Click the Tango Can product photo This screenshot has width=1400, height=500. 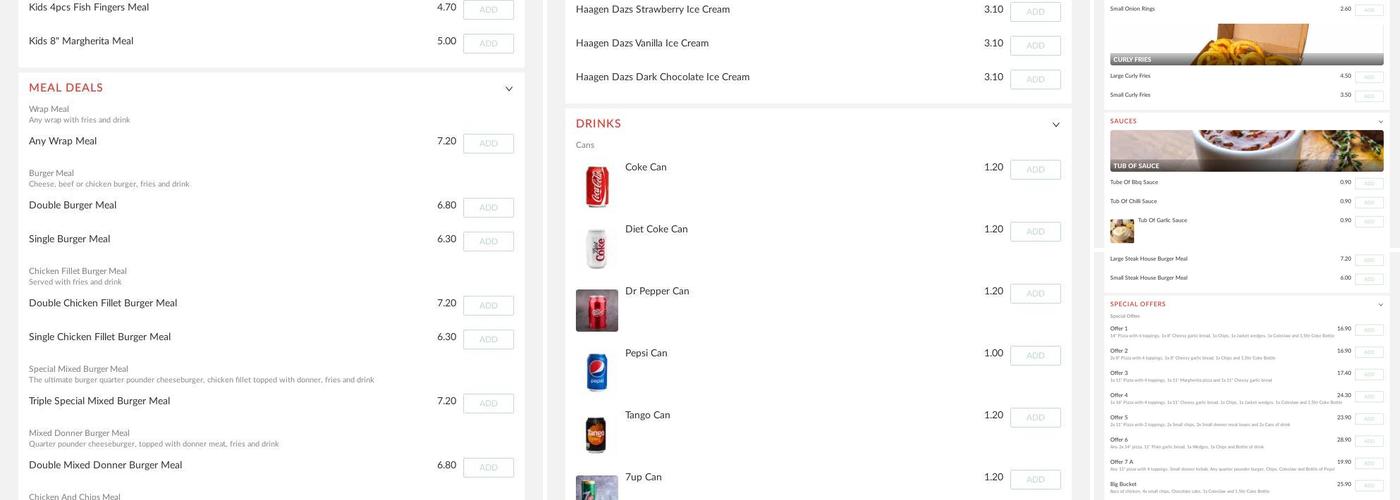(597, 434)
